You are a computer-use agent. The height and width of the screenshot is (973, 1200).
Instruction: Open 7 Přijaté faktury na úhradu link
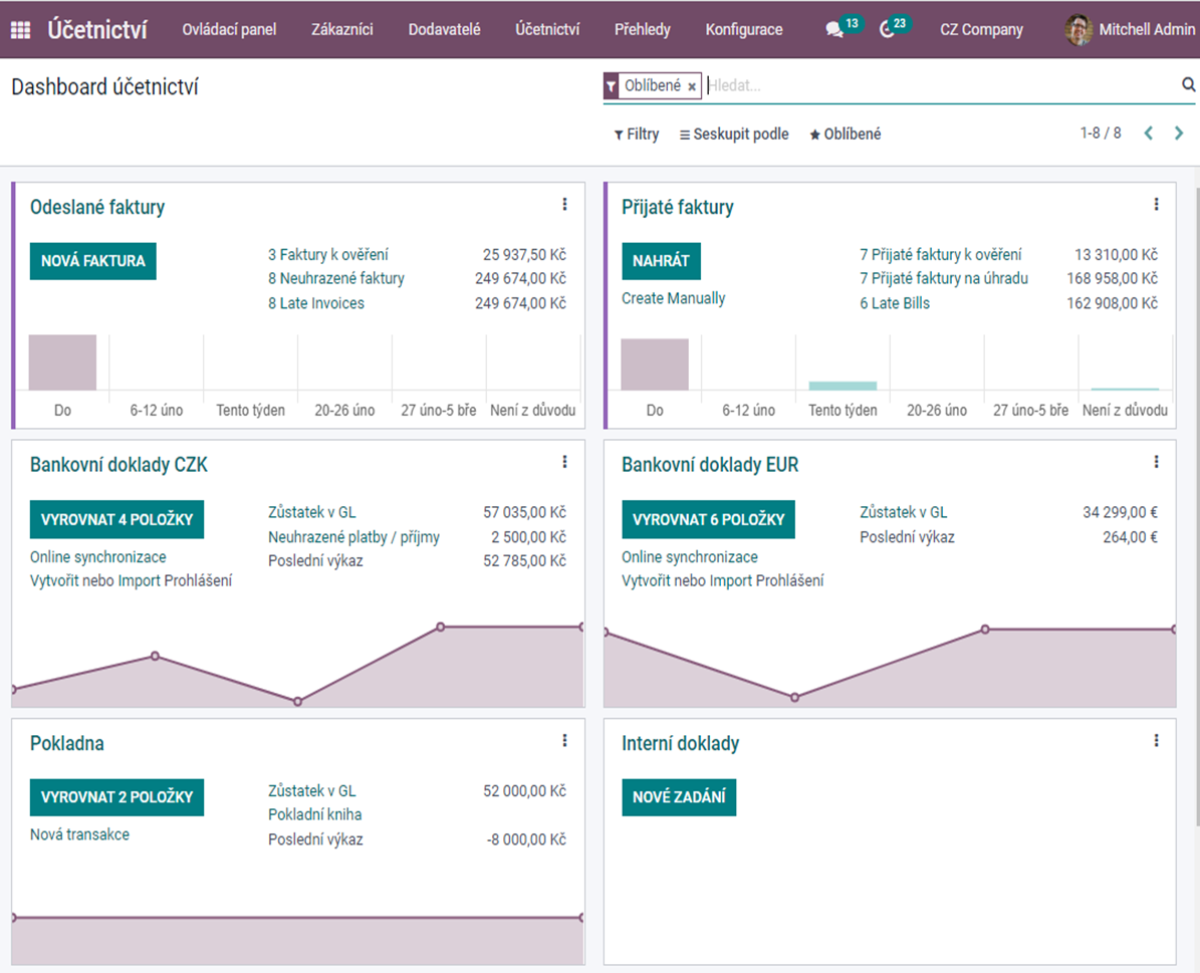[x=944, y=279]
